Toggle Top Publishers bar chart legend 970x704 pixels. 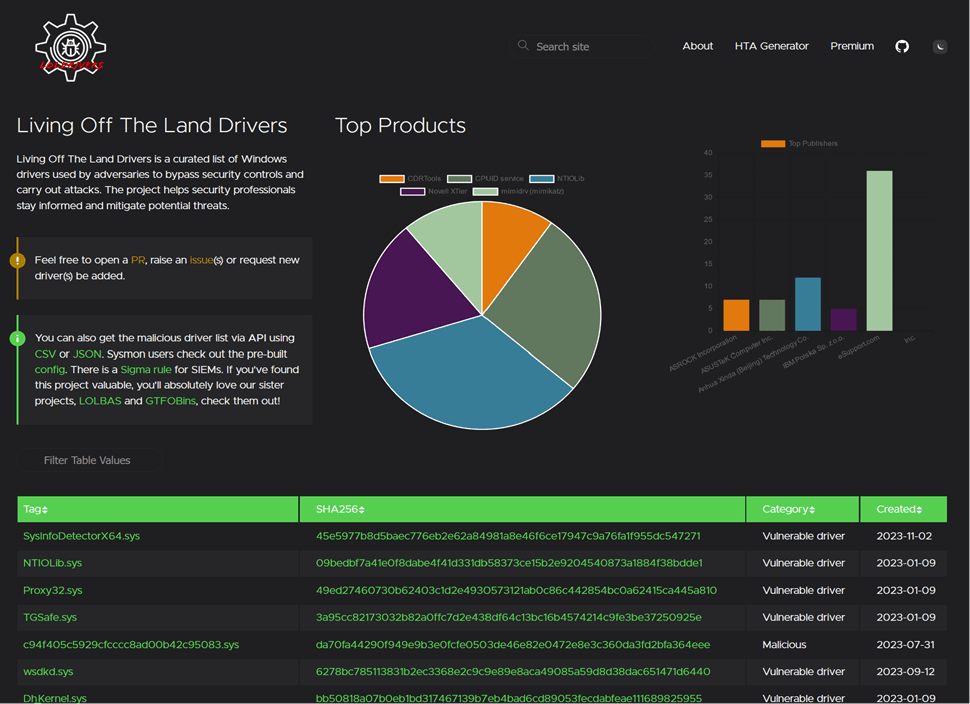[799, 144]
